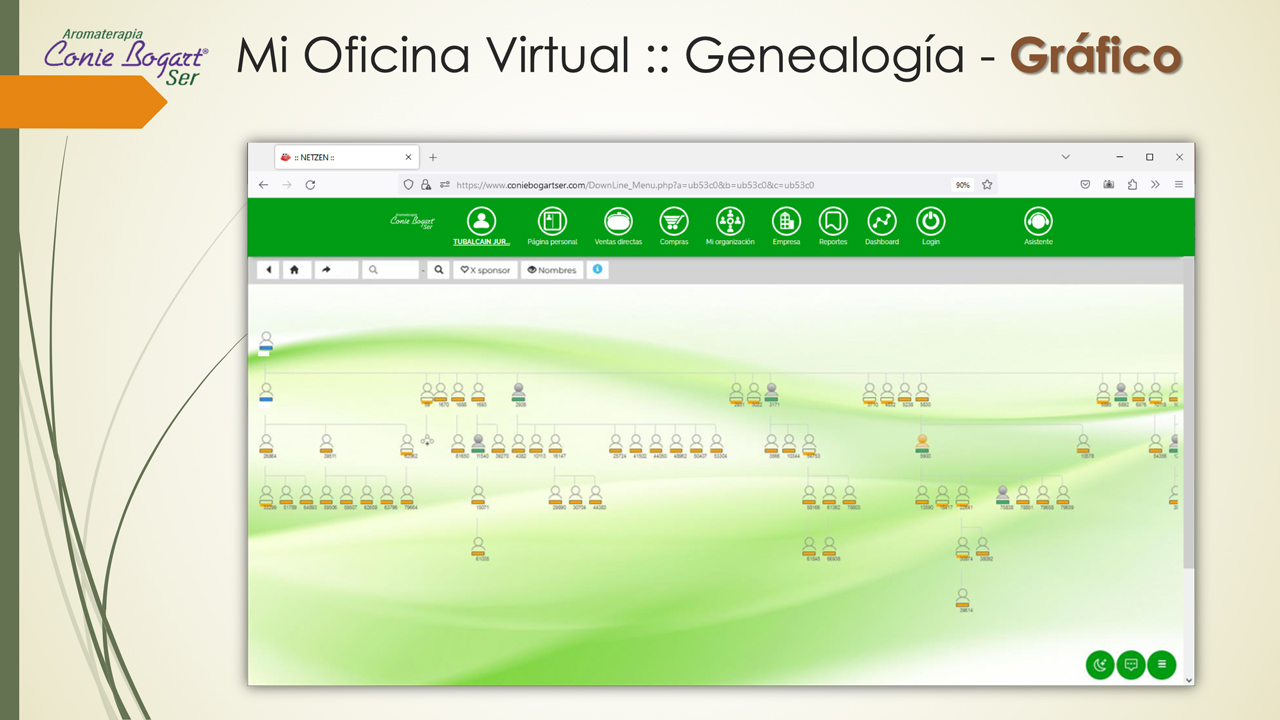Reload the page in browser
The width and height of the screenshot is (1280, 720).
tap(310, 185)
